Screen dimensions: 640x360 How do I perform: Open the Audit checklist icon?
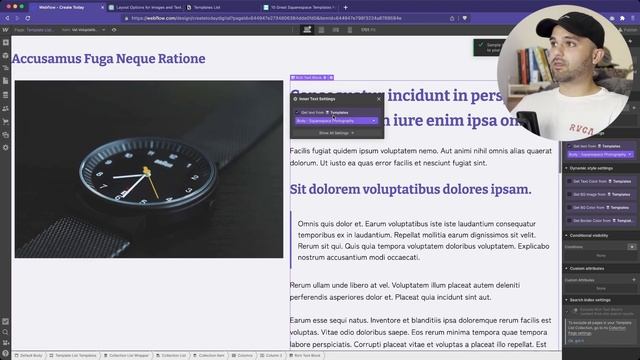point(5,322)
